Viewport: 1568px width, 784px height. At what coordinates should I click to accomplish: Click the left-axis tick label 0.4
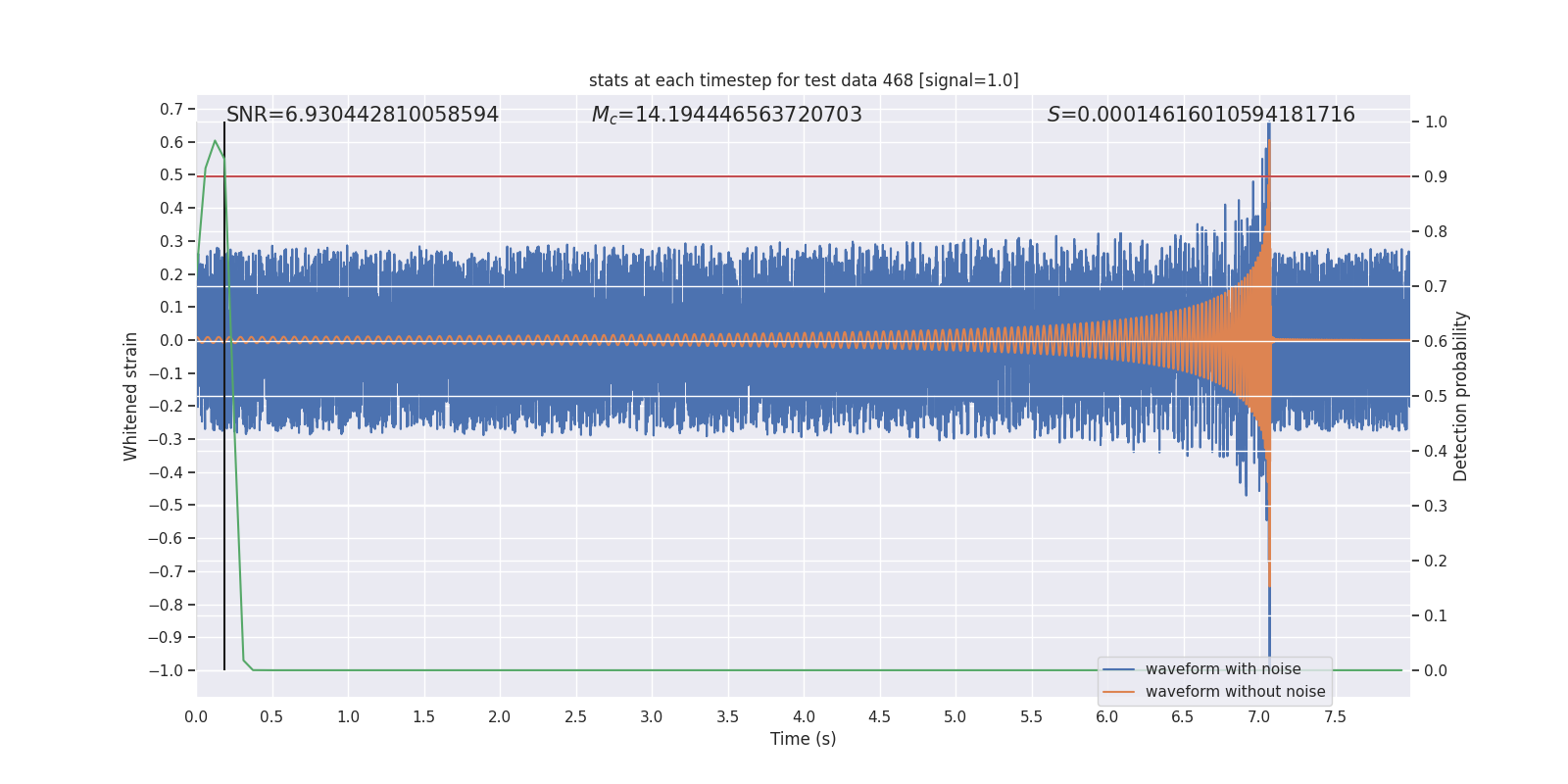171,208
